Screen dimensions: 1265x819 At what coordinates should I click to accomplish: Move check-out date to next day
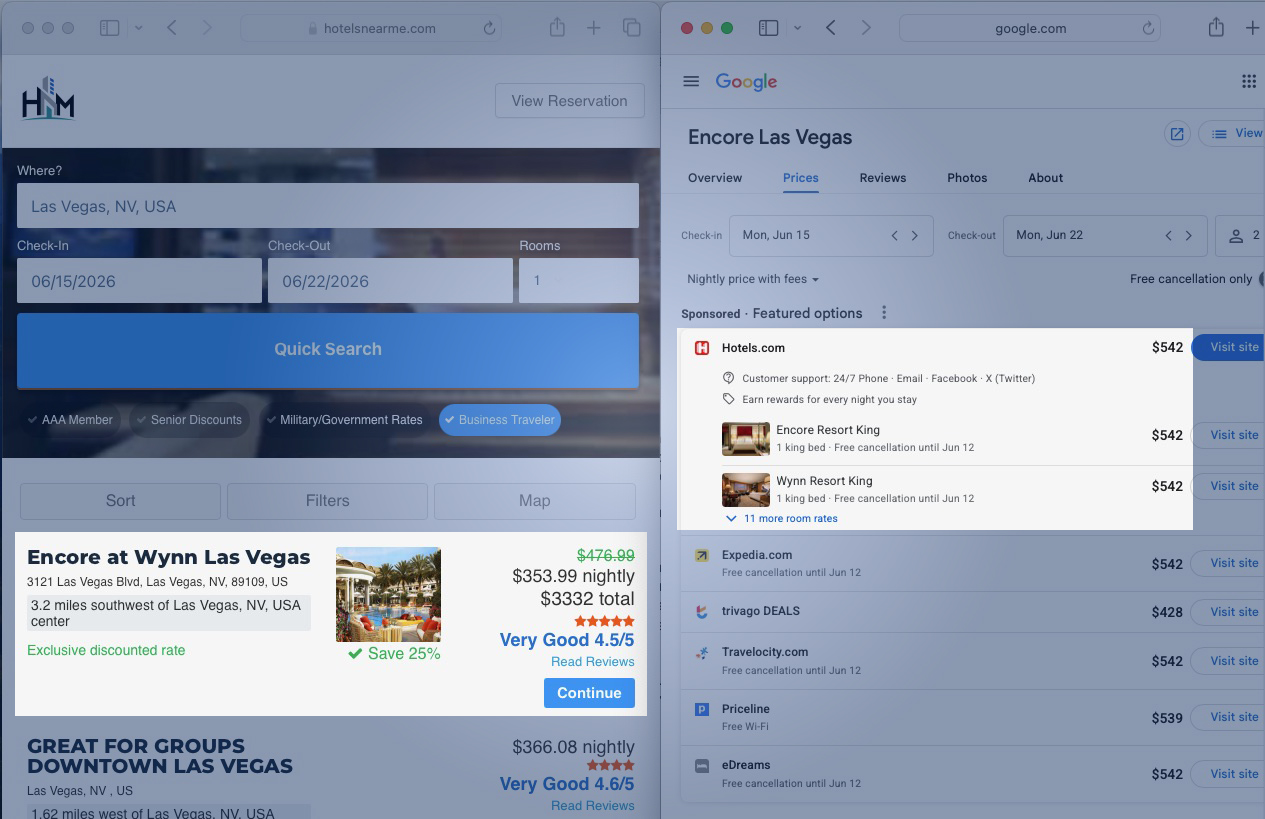point(1189,235)
